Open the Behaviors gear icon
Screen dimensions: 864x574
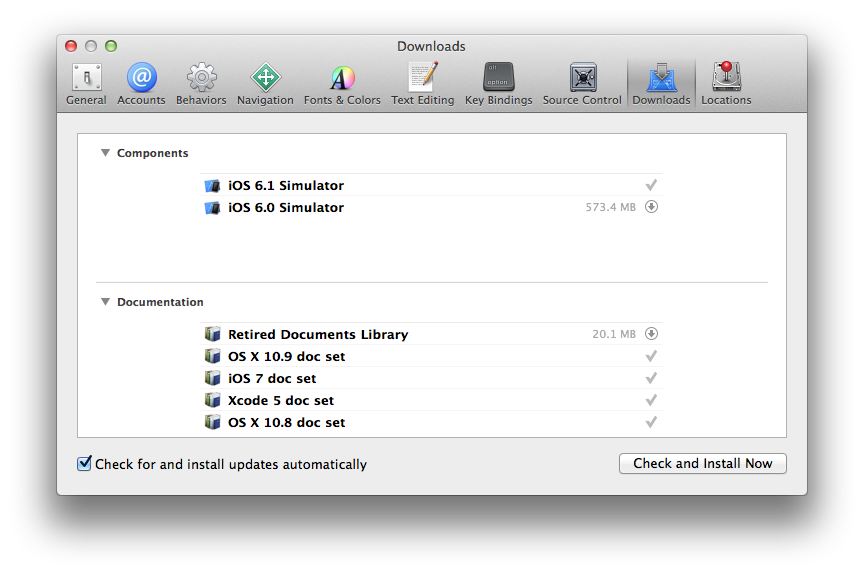(201, 77)
